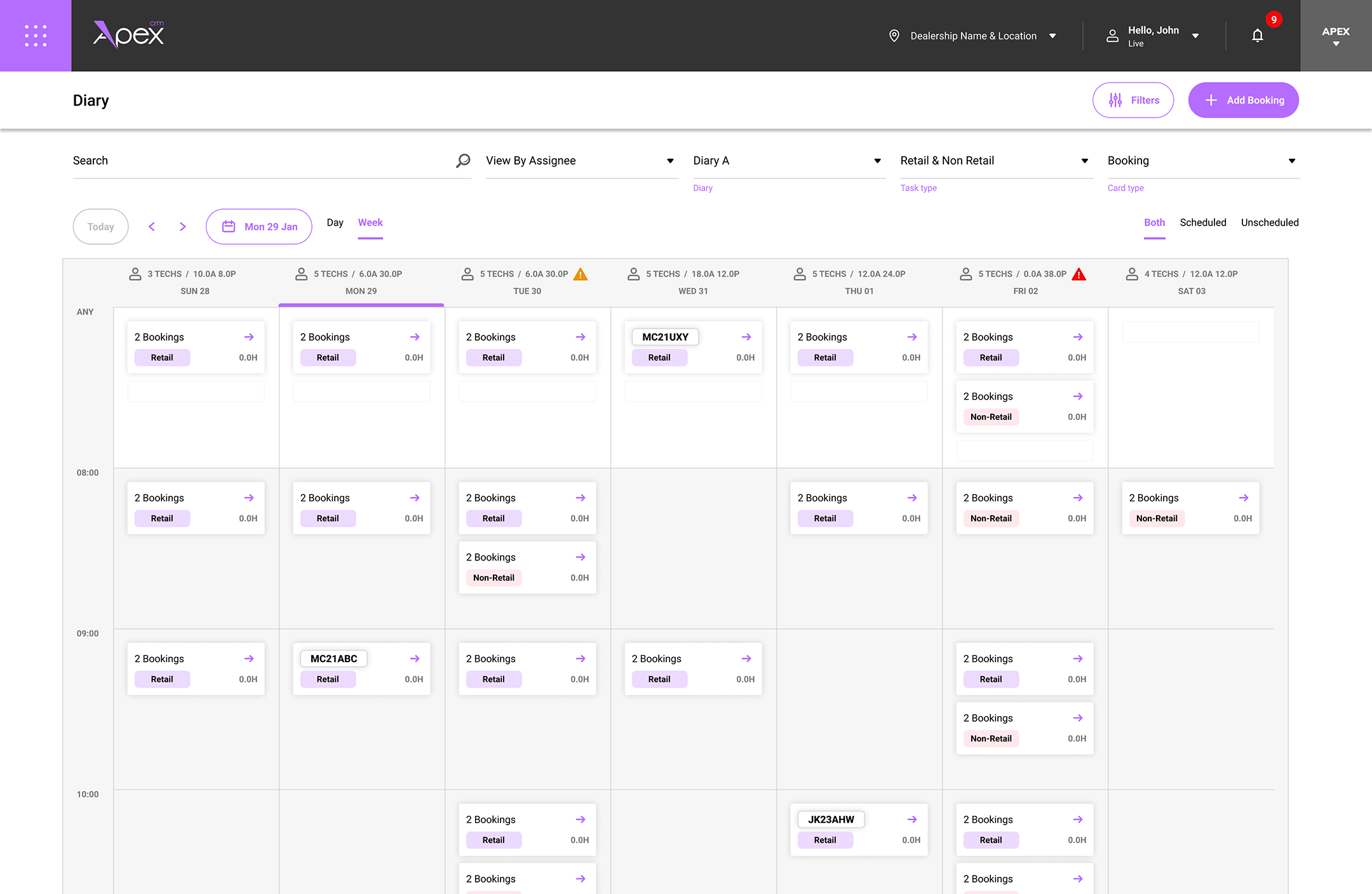Click the notification bell icon
The width and height of the screenshot is (1372, 894).
click(1257, 36)
